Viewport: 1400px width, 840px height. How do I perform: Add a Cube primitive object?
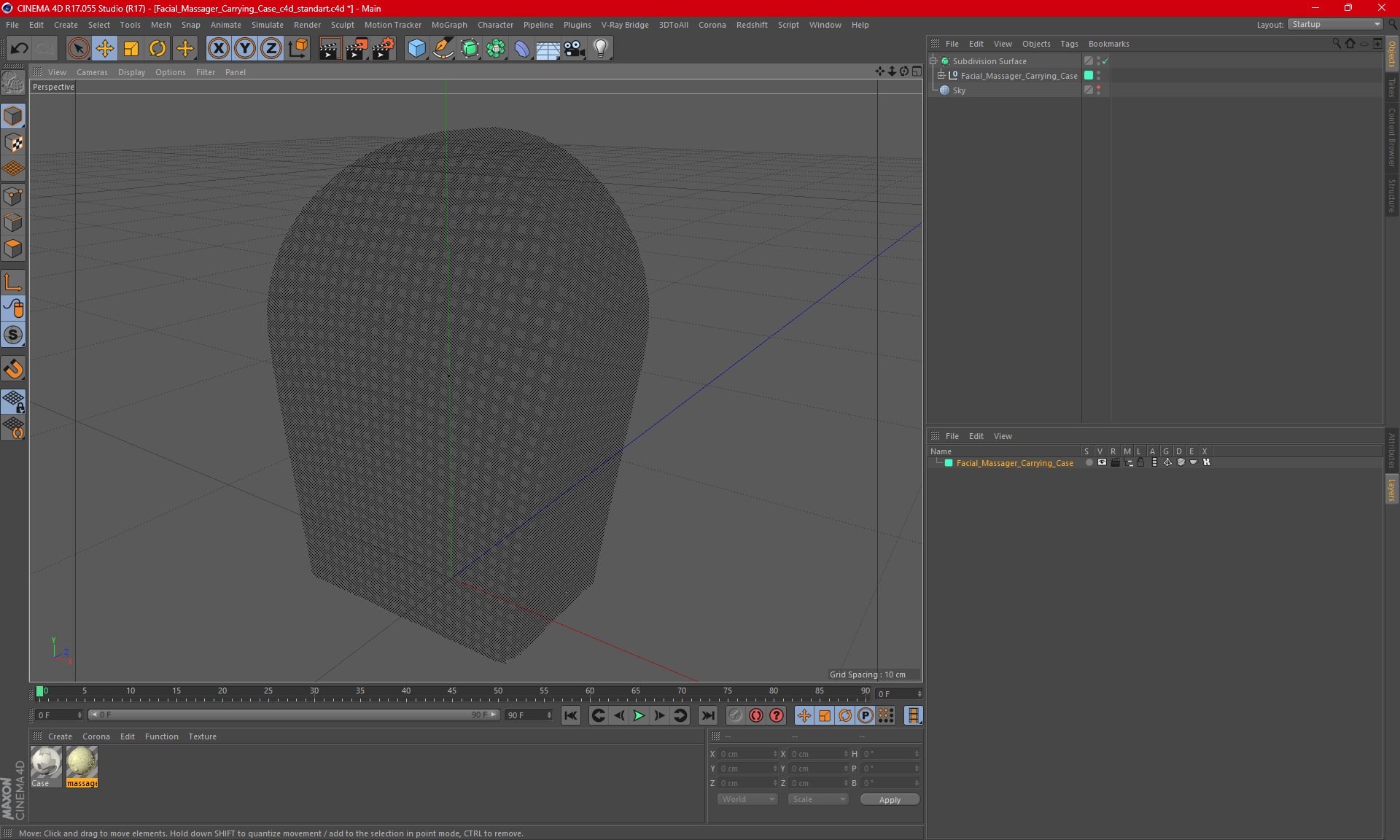(416, 48)
